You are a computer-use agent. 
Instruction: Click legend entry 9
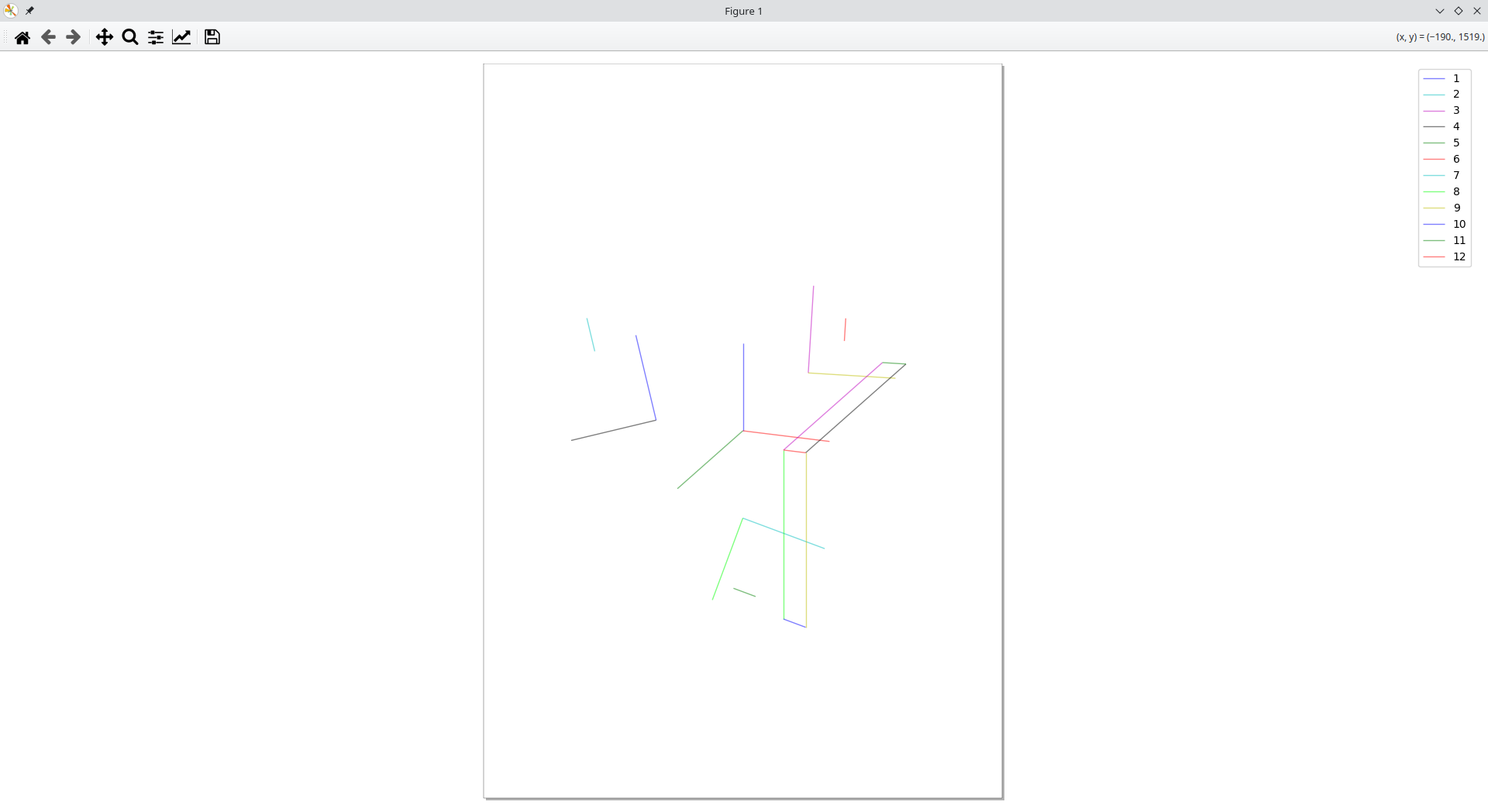(x=1442, y=208)
